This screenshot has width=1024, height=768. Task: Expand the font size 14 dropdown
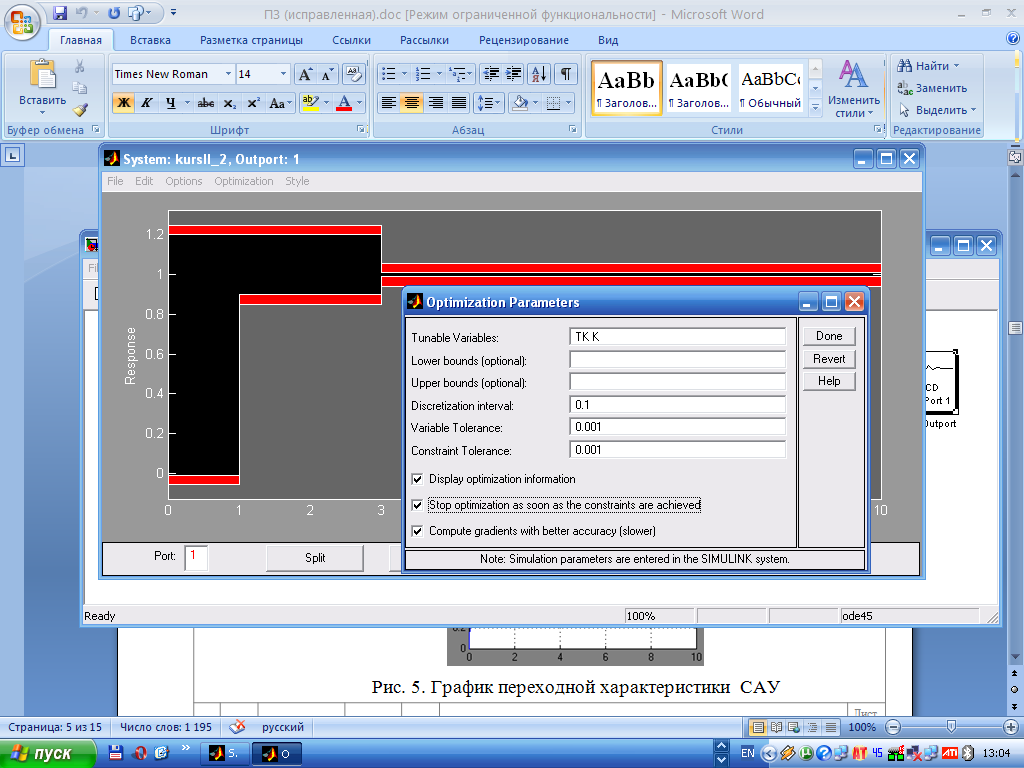283,74
